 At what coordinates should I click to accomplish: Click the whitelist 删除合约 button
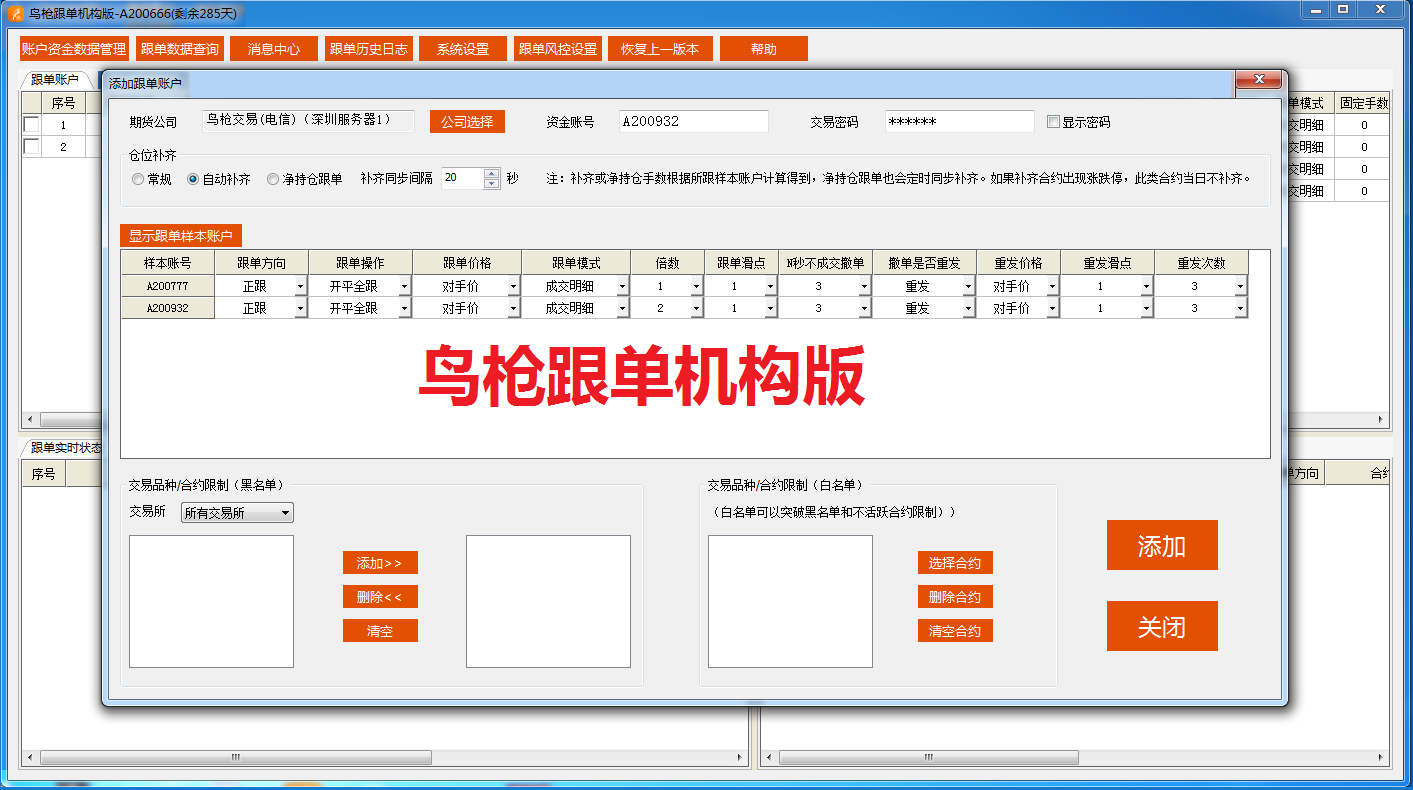click(x=955, y=597)
